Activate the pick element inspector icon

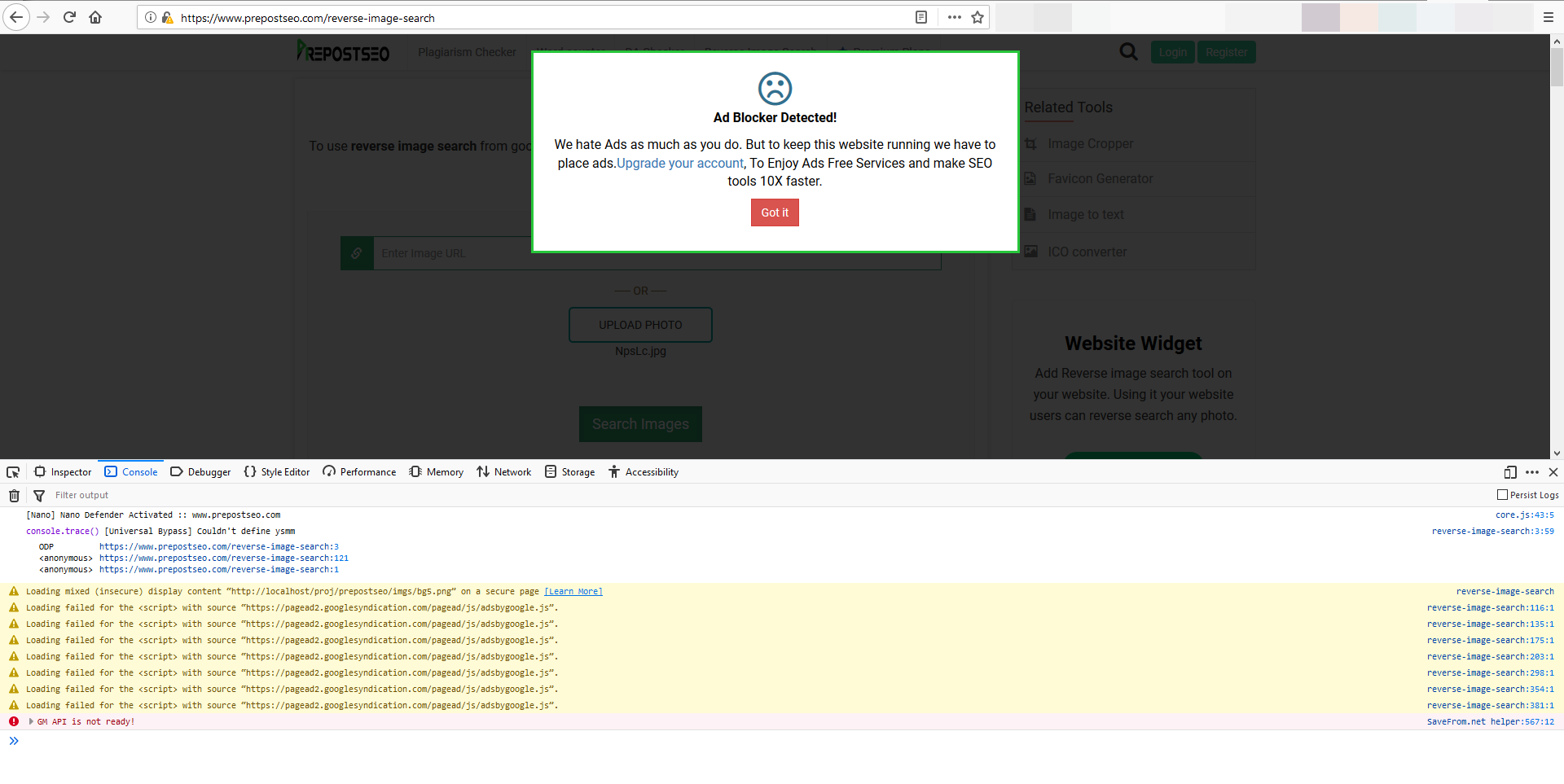(x=12, y=472)
